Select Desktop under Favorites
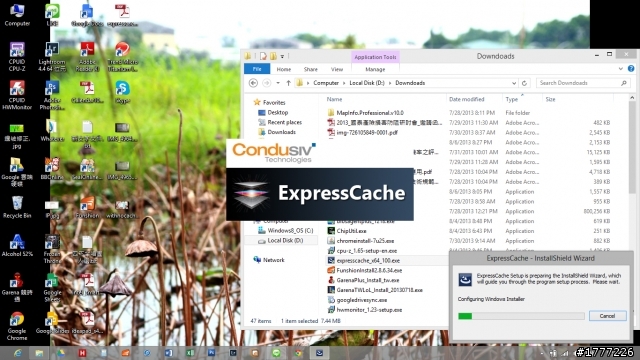Screen dimensions: 640x360 click(278, 112)
